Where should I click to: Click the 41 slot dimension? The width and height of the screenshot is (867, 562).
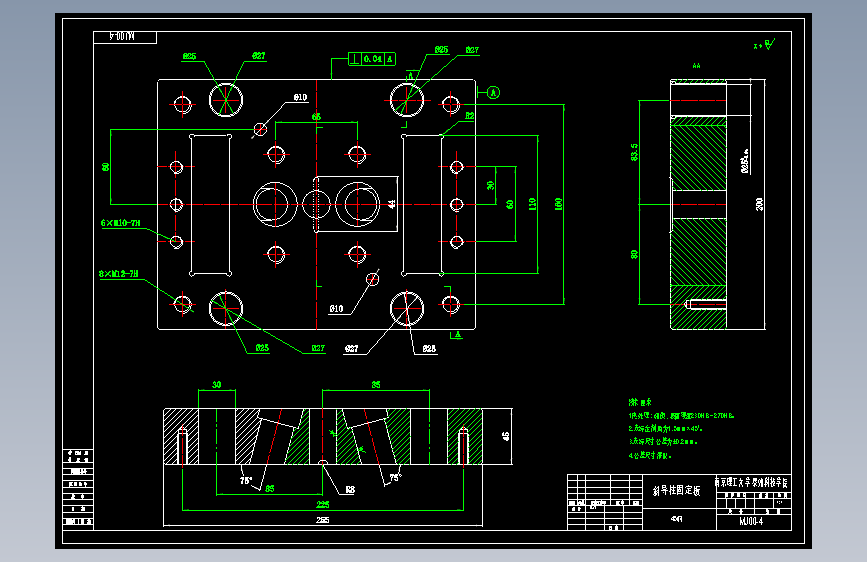(391, 204)
